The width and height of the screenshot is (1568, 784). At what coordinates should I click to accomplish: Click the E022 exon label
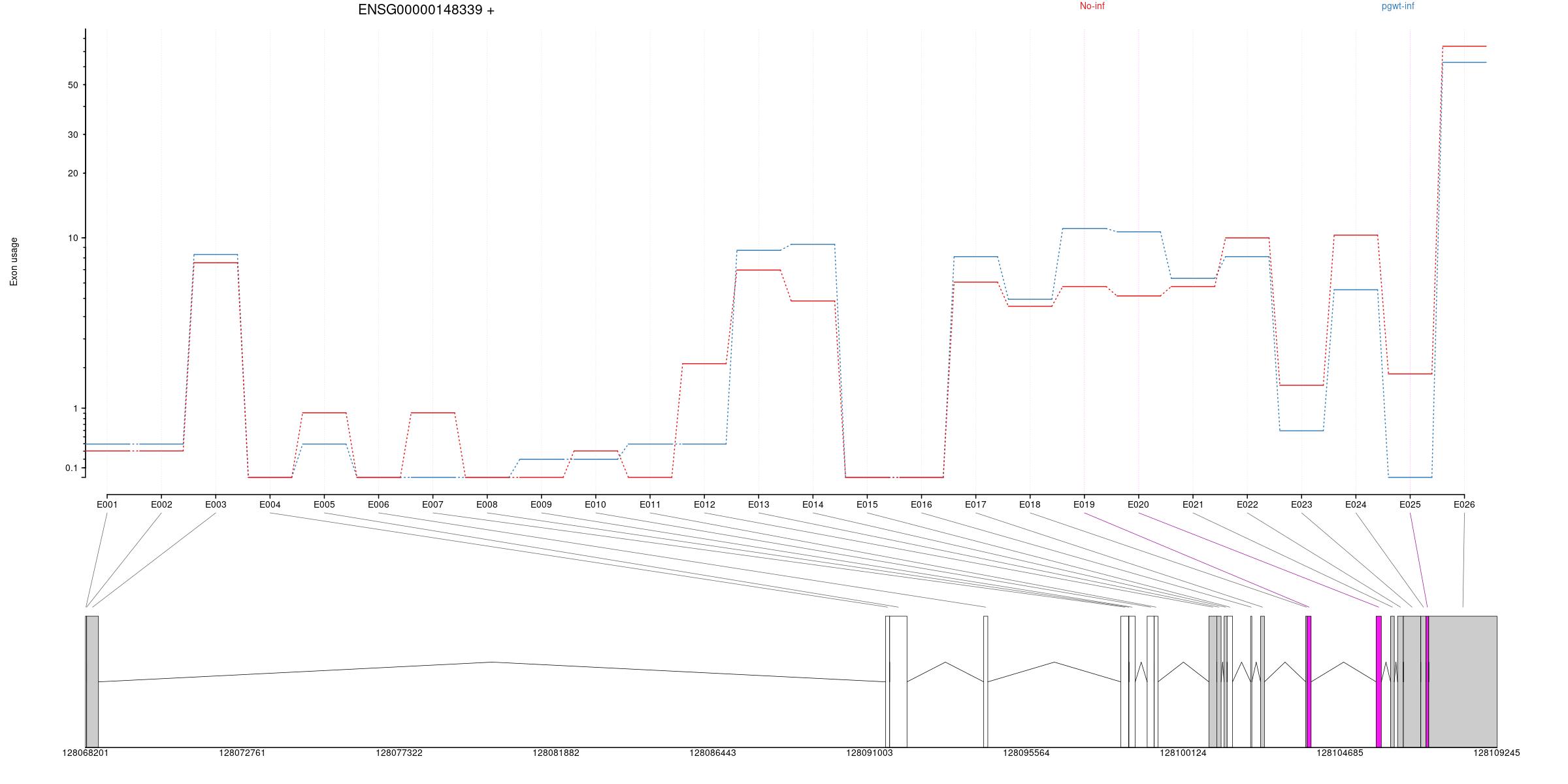1247,504
